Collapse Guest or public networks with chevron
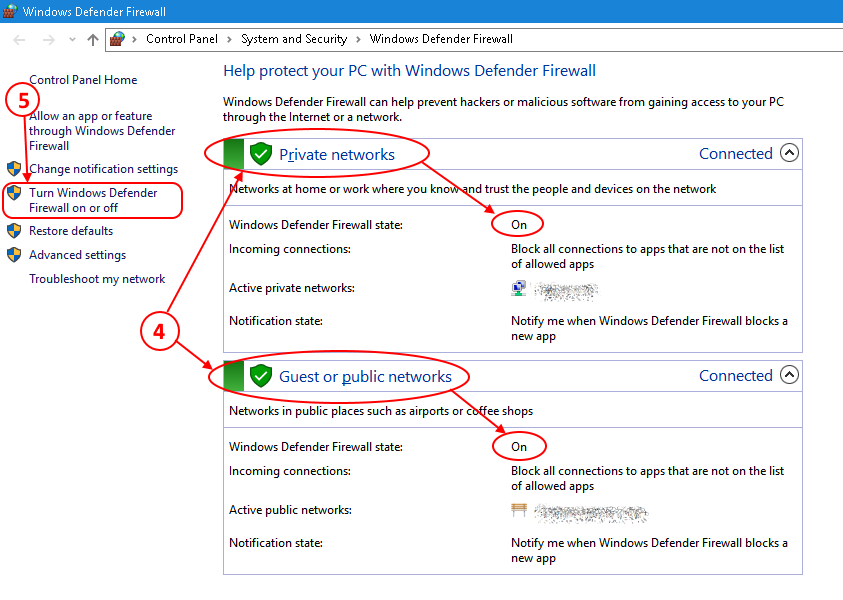This screenshot has height=600, width=843. click(x=789, y=375)
